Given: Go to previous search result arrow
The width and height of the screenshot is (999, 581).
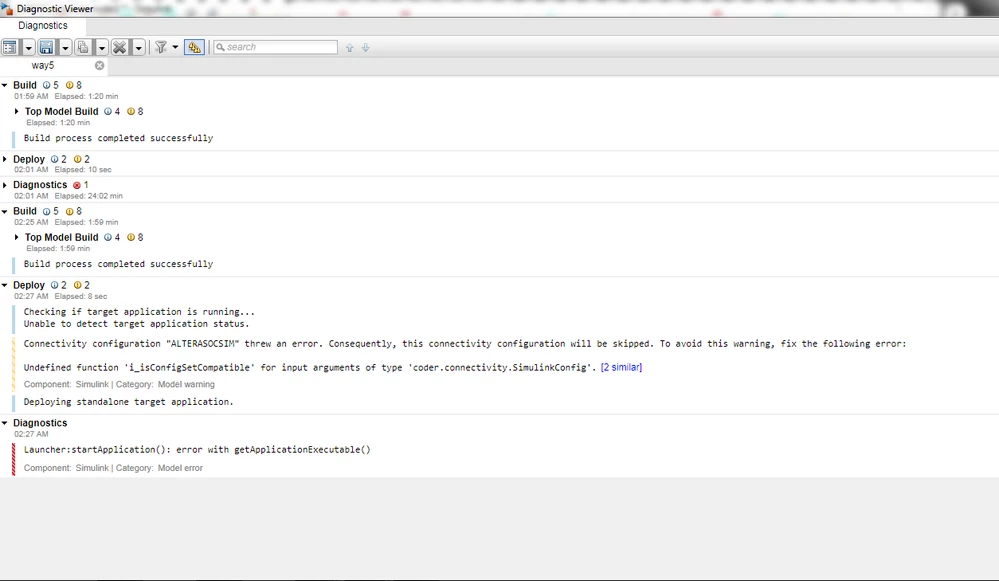Looking at the screenshot, I should pos(349,48).
